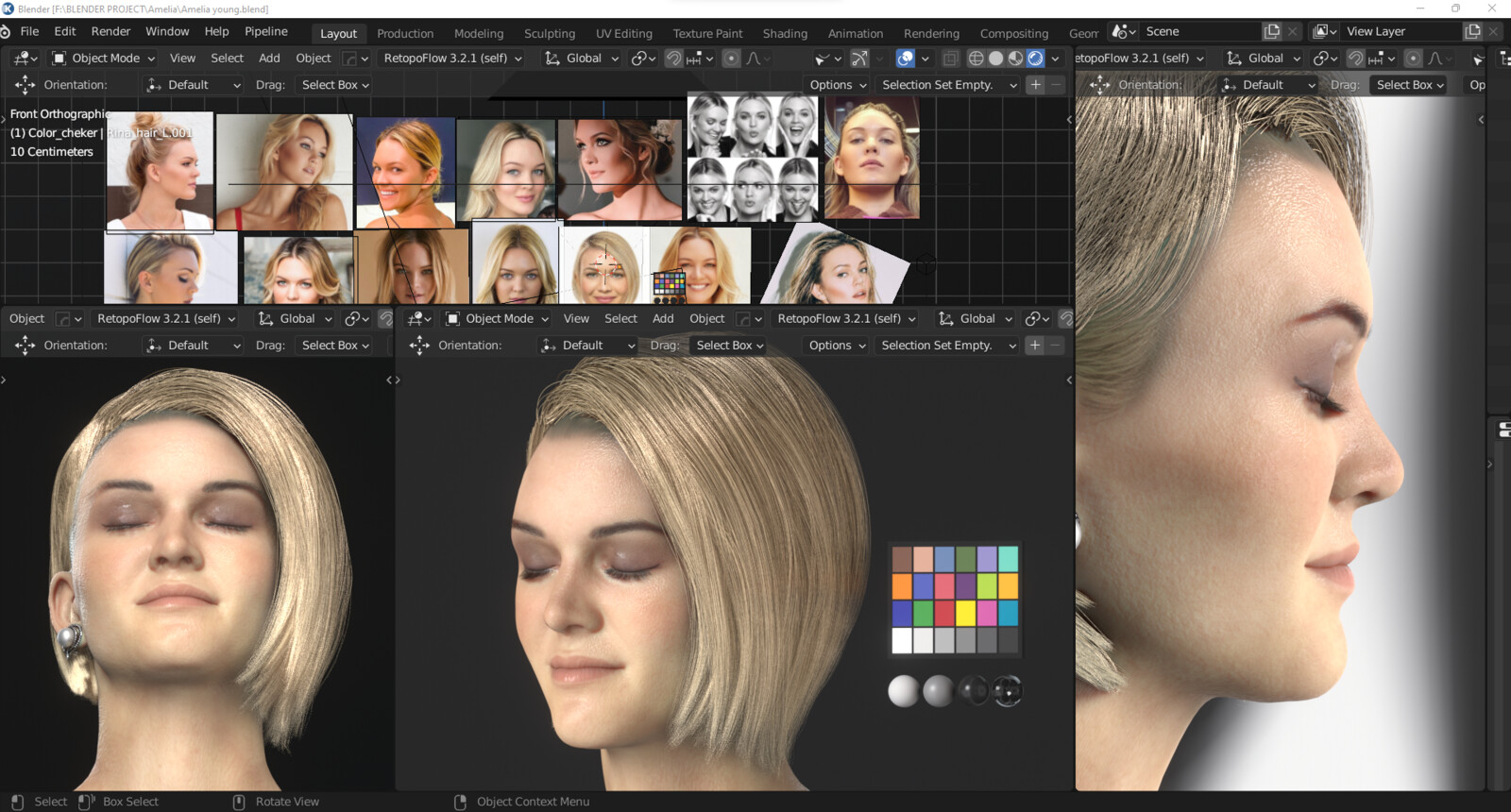The width and height of the screenshot is (1511, 812).
Task: Expand sidebar arrow of middle viewport
Action: (1069, 380)
